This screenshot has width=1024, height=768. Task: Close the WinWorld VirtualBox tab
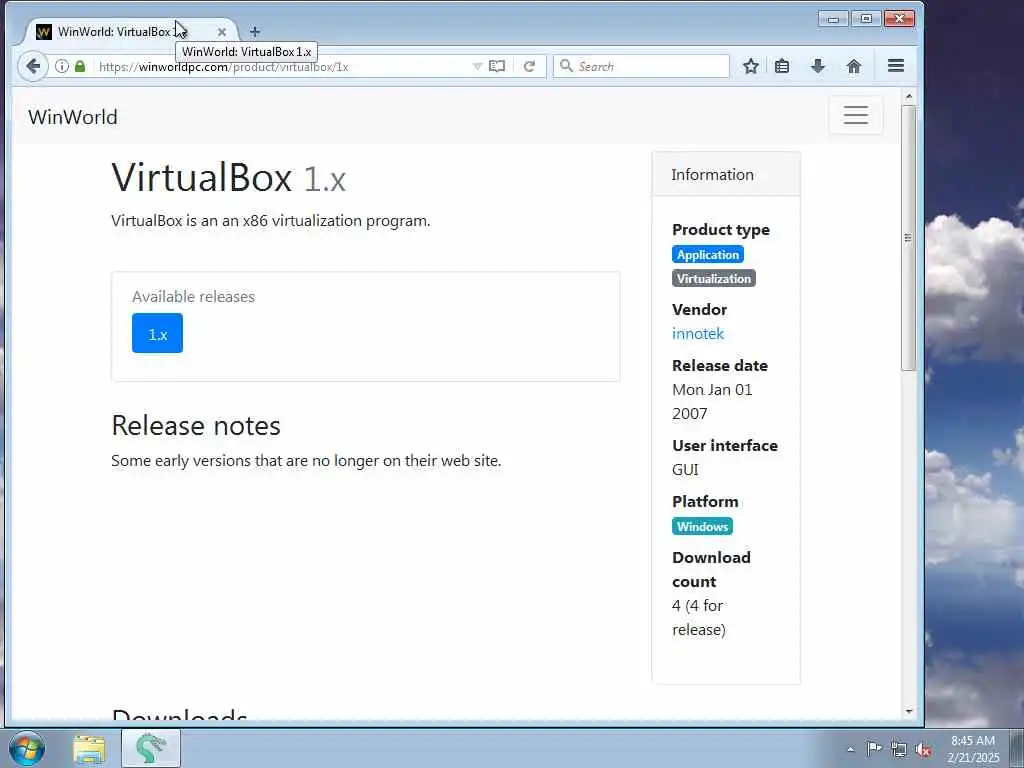tap(221, 31)
